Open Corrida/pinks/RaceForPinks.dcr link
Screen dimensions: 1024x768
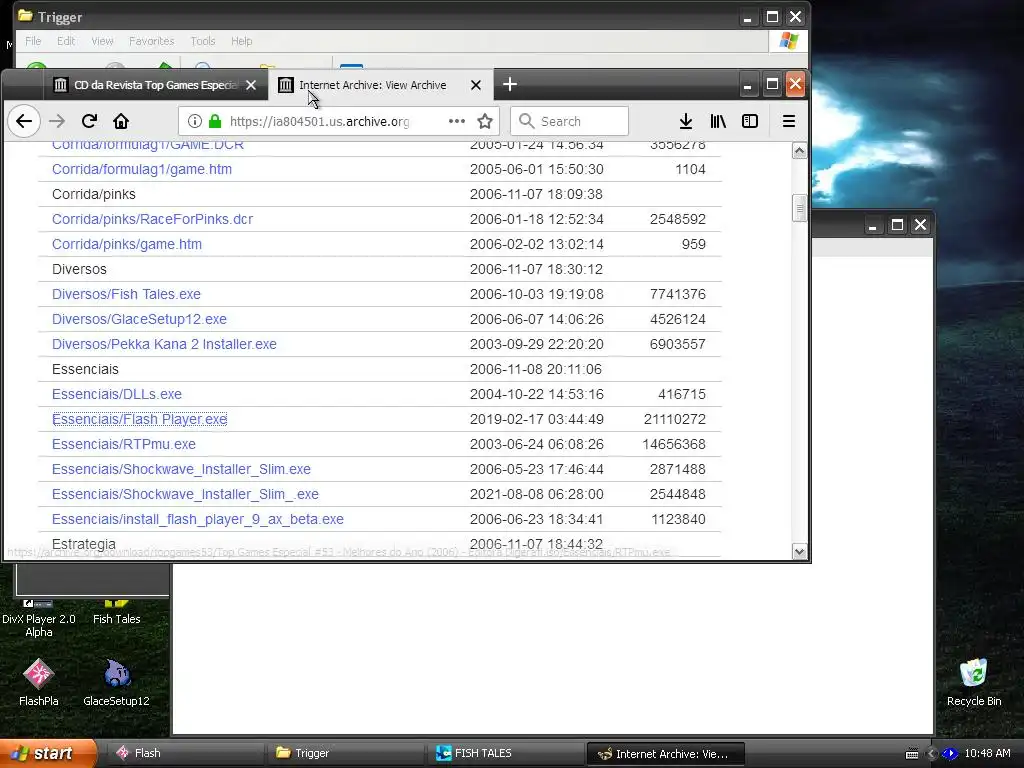(x=152, y=219)
